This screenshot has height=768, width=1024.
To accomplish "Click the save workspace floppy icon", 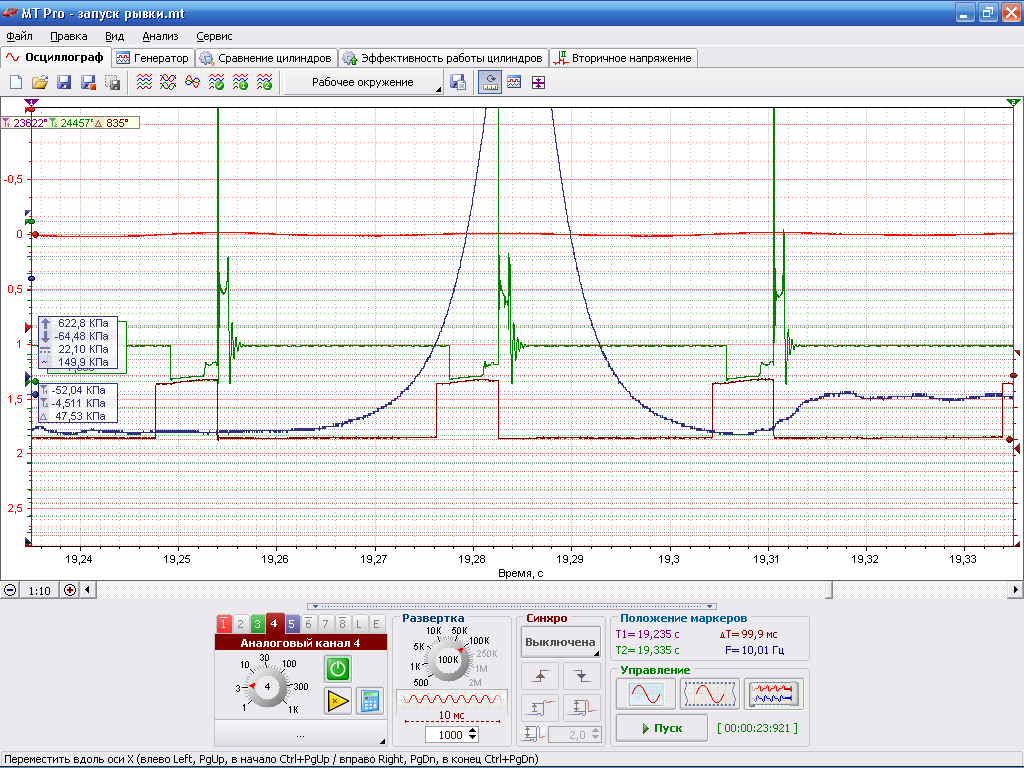I will [x=458, y=82].
